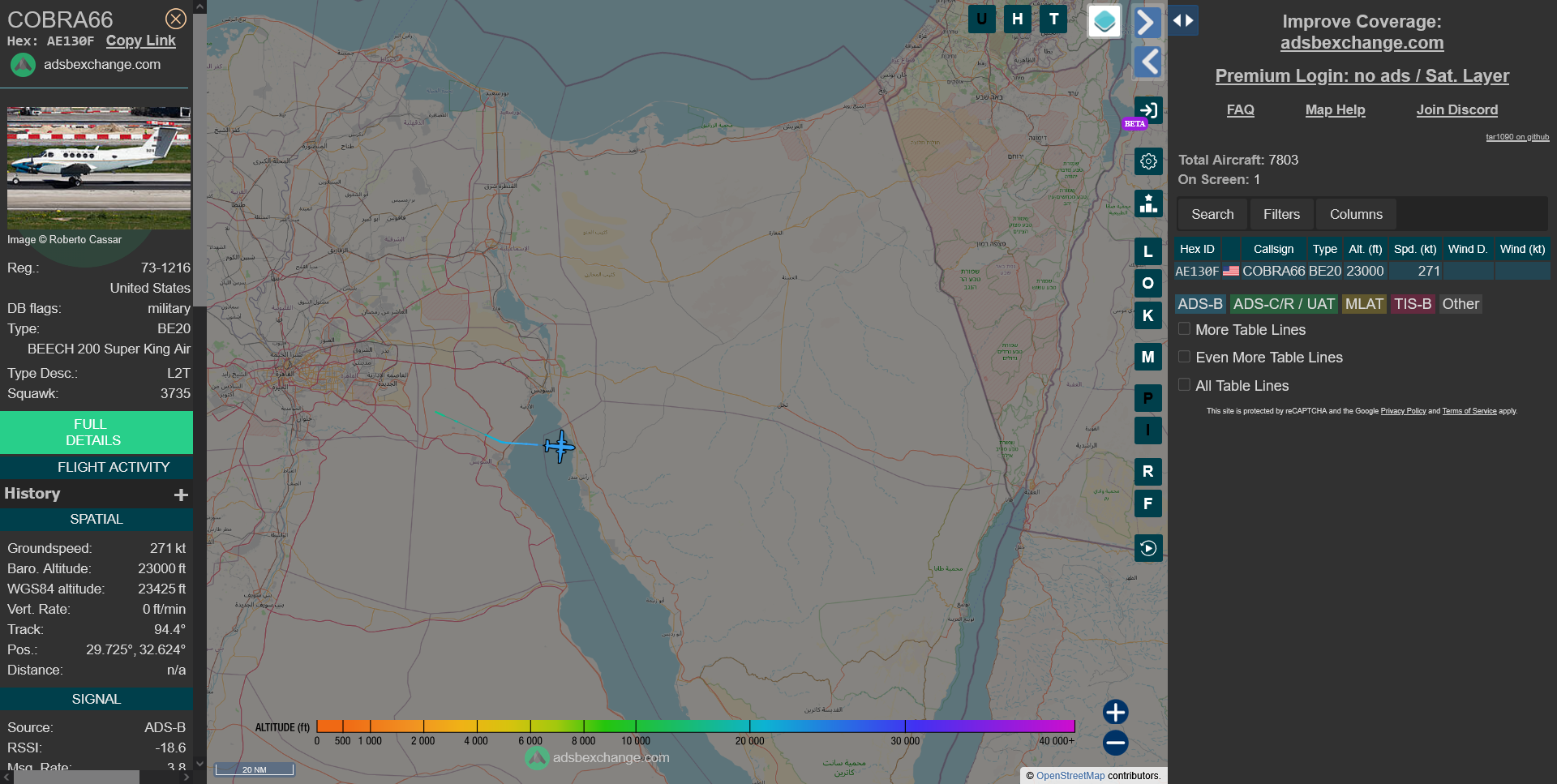Open the map layer selector
The width and height of the screenshot is (1557, 784).
(1104, 21)
